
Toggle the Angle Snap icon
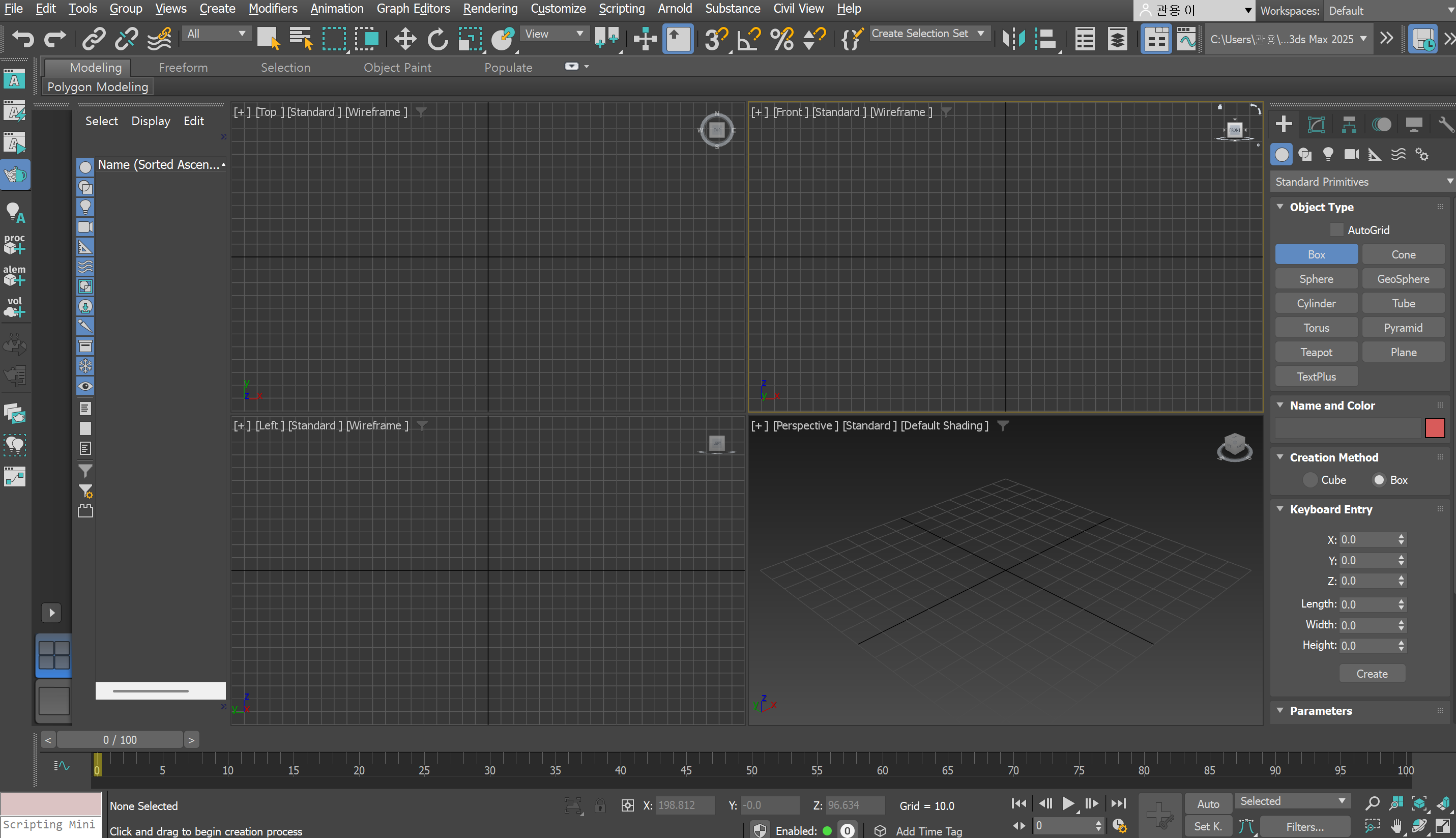[x=749, y=39]
